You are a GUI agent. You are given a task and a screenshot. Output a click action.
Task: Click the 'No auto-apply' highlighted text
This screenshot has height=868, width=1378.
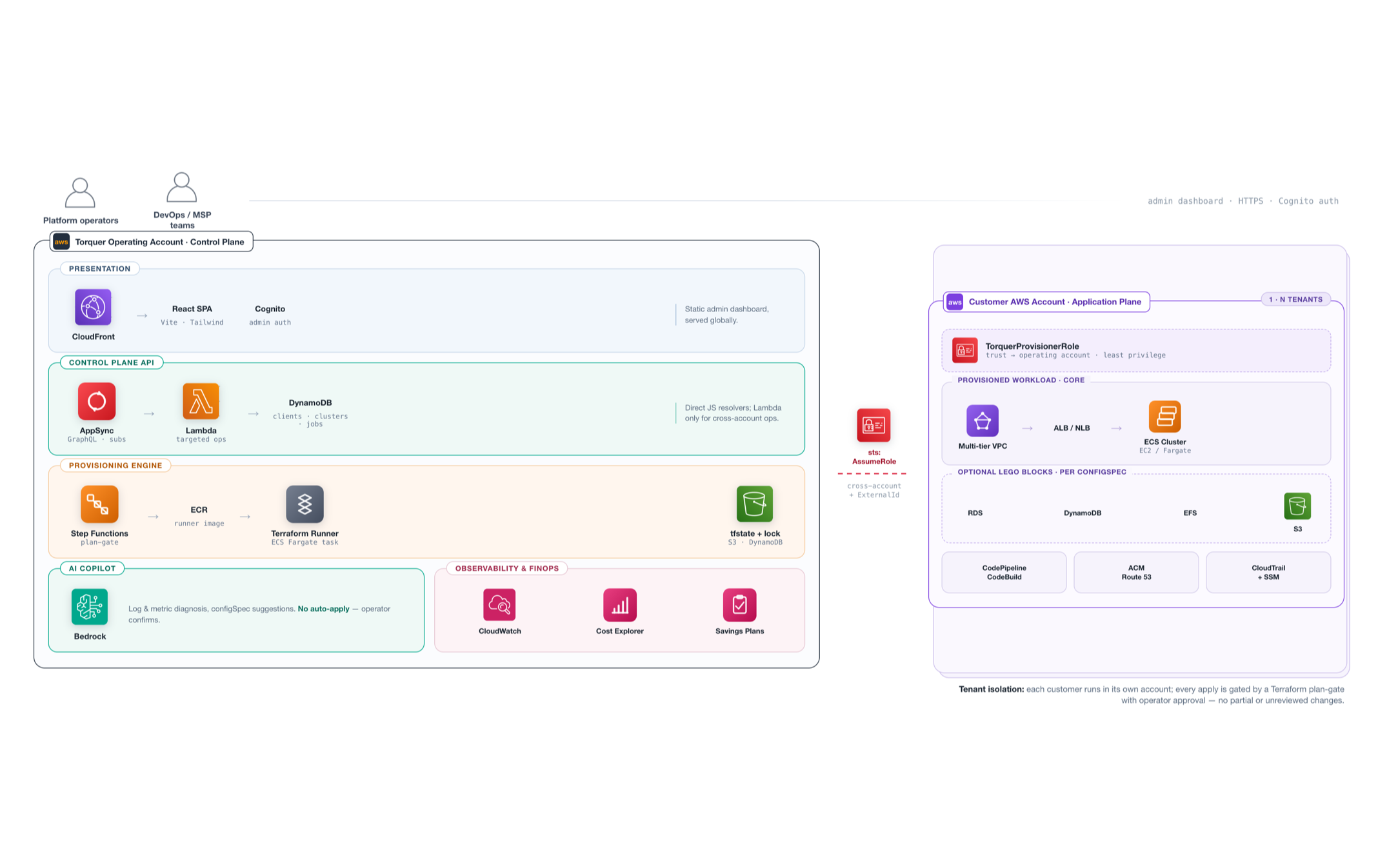pos(323,609)
